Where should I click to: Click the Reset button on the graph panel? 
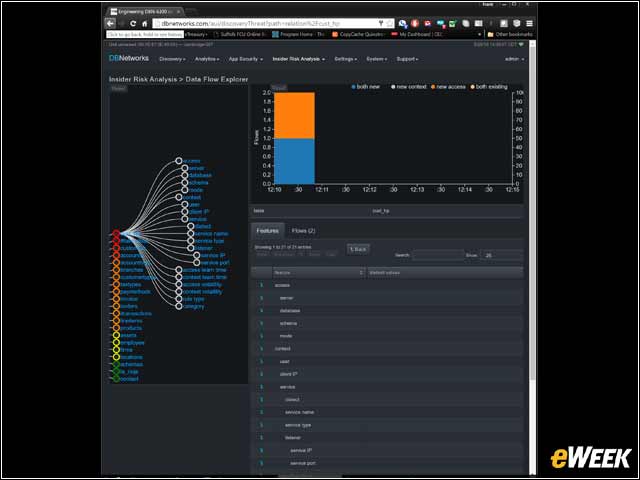pos(118,89)
